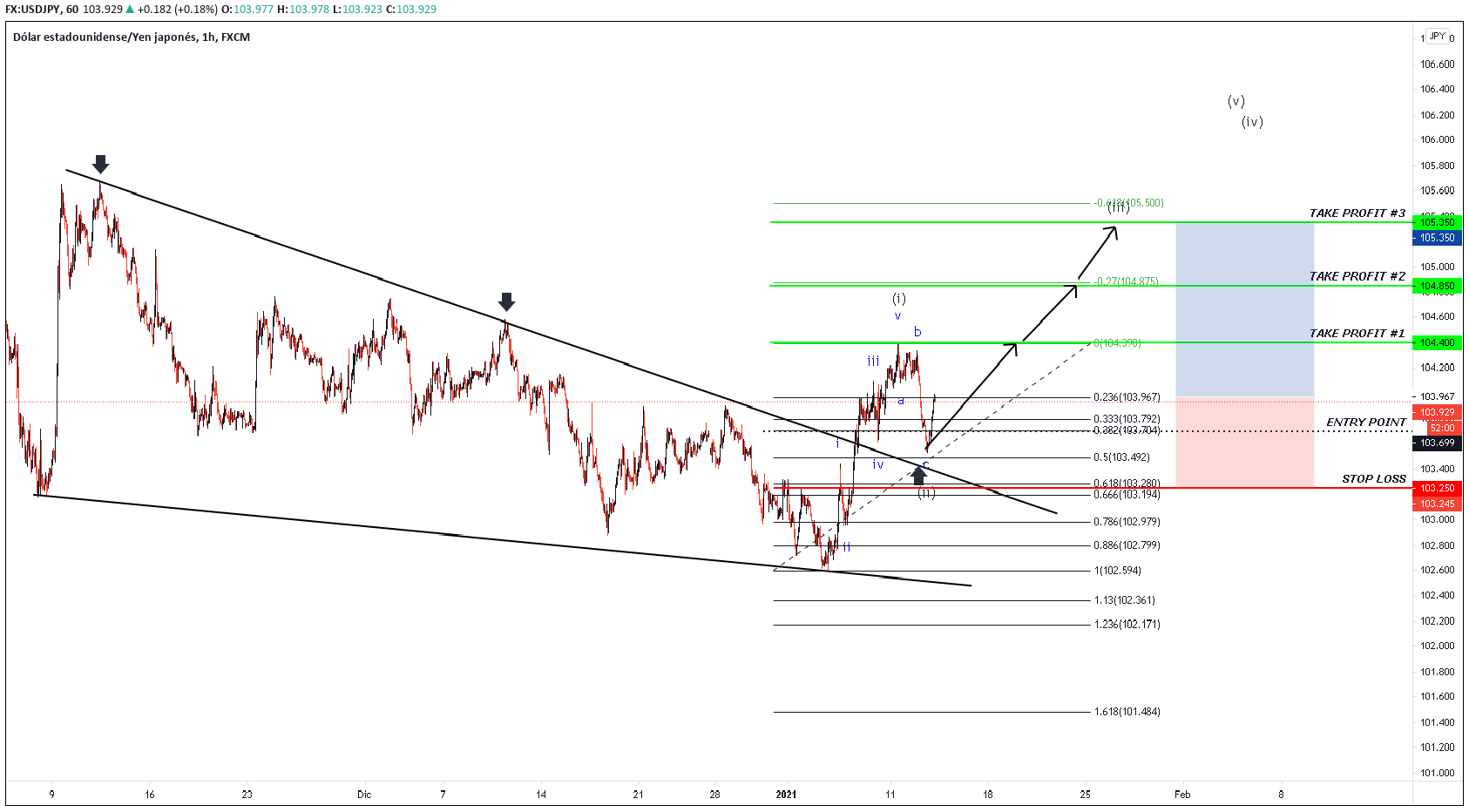Click the 1.618(101.484) Fibonacci level label

tap(1127, 712)
